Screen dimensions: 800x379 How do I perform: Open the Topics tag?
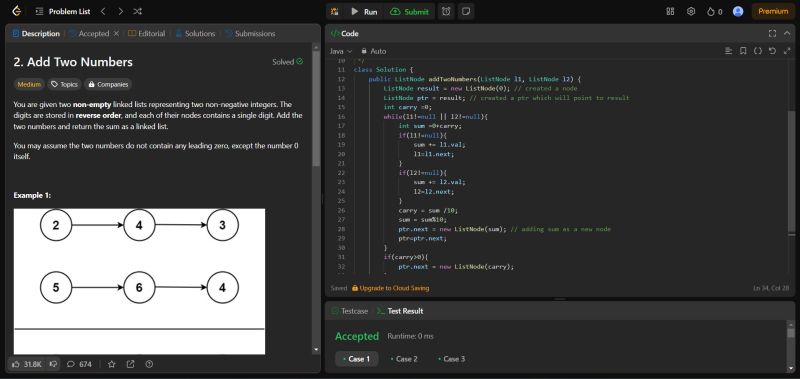click(64, 84)
